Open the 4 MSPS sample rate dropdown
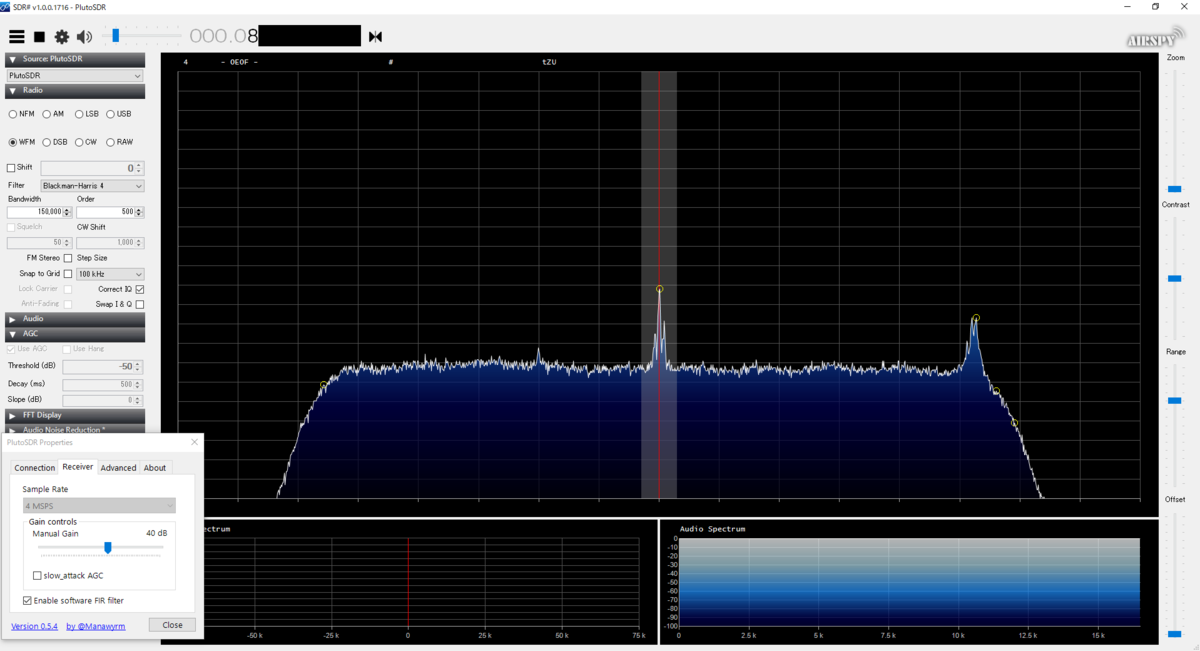Viewport: 1200px width, 651px height. [99, 506]
